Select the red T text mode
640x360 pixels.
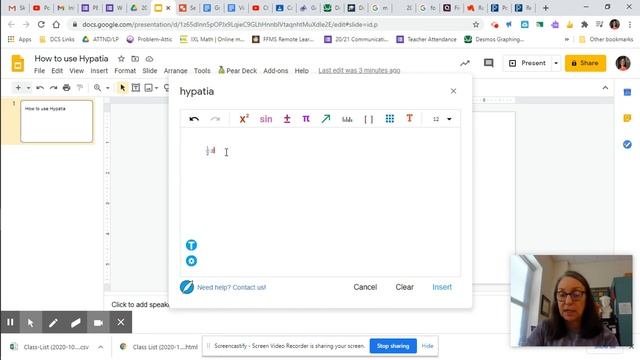pos(409,118)
